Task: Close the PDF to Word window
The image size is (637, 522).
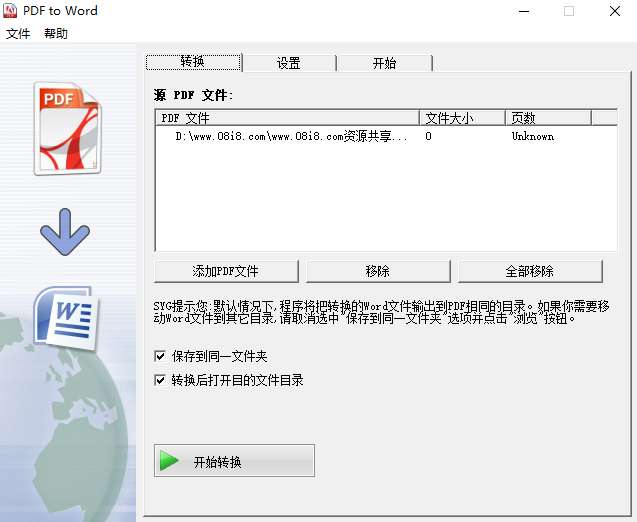Action: (x=615, y=11)
